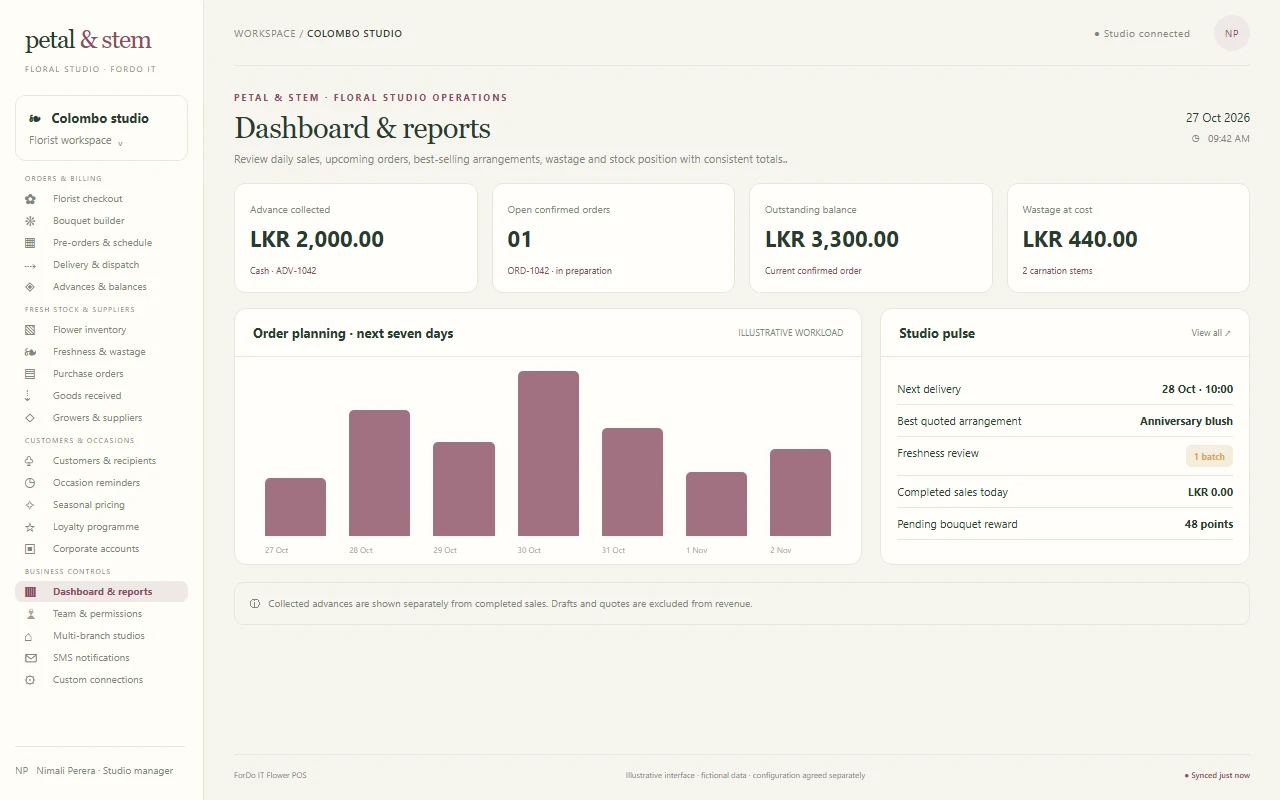Viewport: 1280px width, 800px height.
Task: Click the Advances & balances diamond icon
Action: click(30, 287)
